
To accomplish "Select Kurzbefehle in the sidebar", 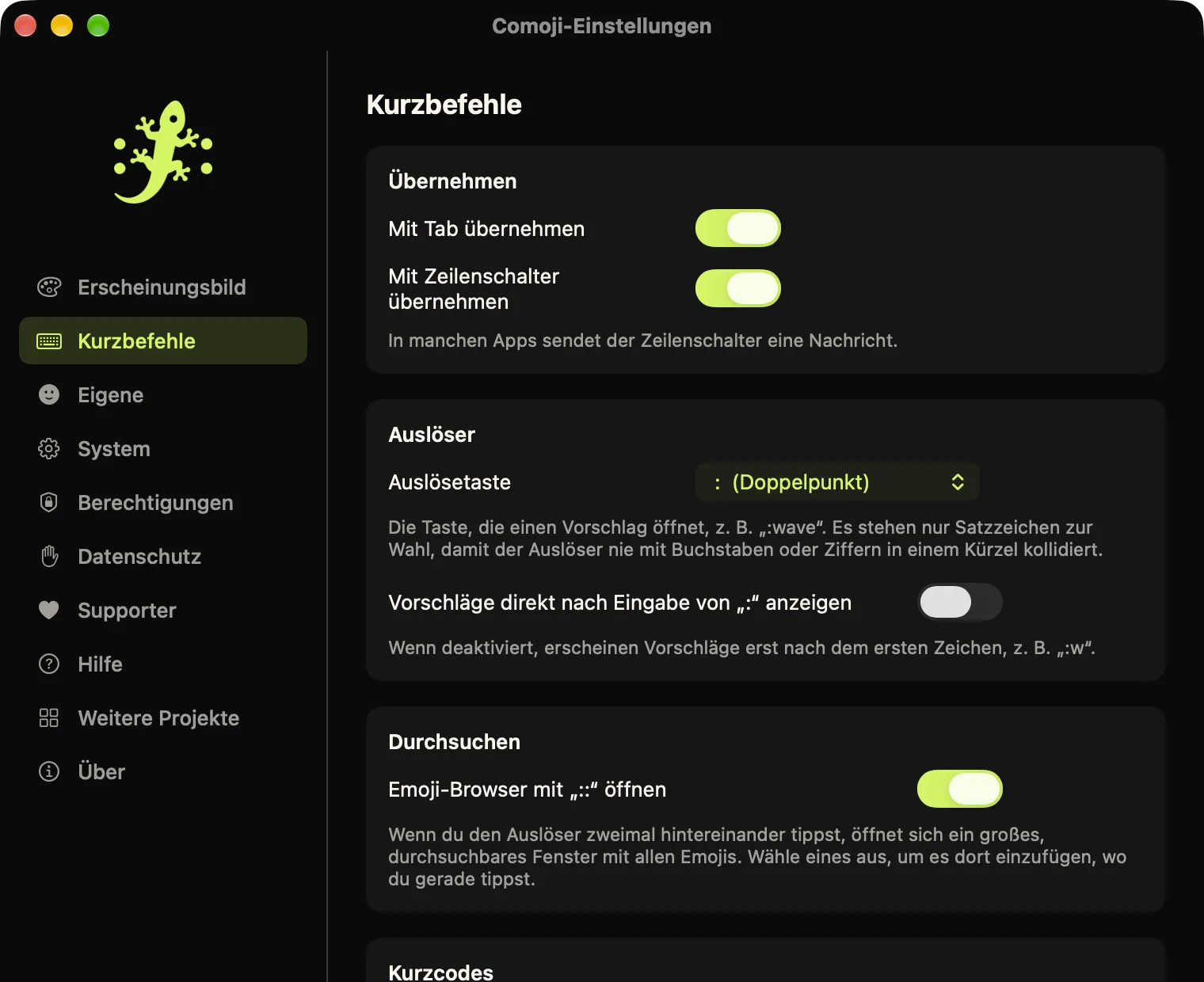I will pos(163,341).
